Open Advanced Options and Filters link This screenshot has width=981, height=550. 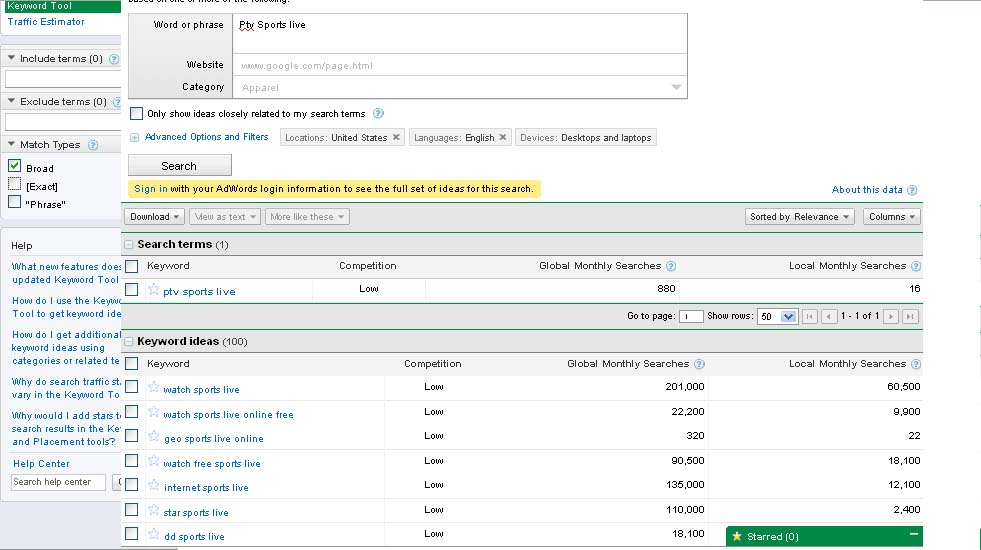pyautogui.click(x=206, y=137)
